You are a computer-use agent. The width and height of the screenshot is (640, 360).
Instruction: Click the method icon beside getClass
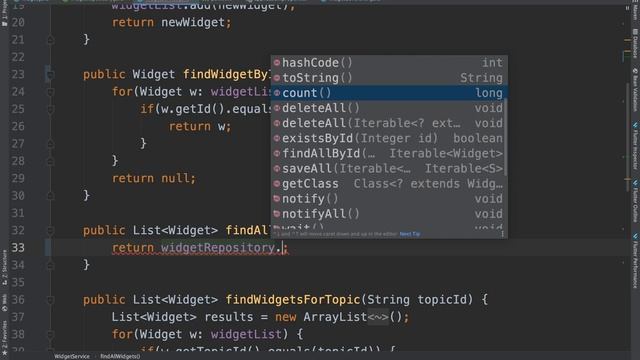coord(277,183)
